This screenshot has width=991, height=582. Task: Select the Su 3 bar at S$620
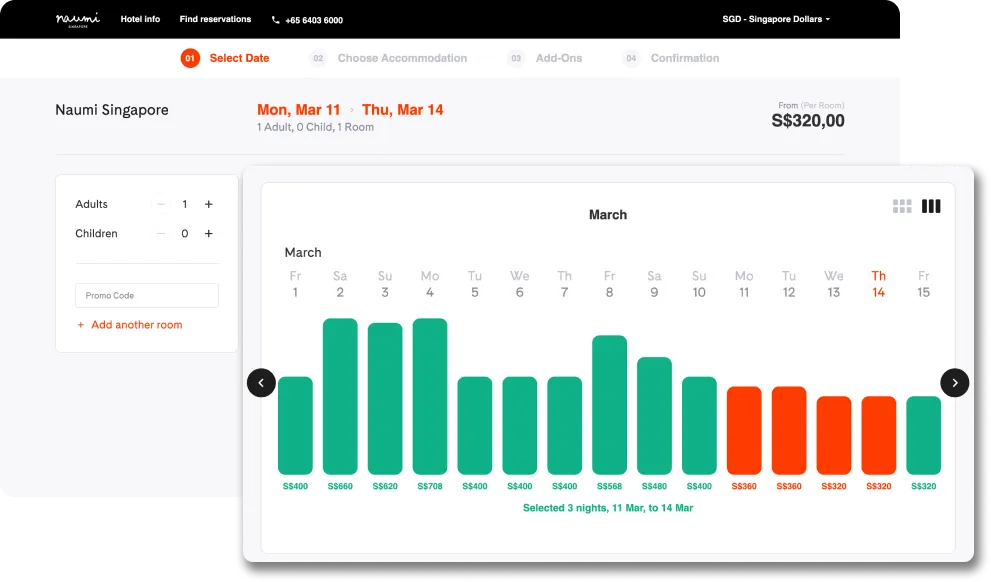click(x=385, y=399)
